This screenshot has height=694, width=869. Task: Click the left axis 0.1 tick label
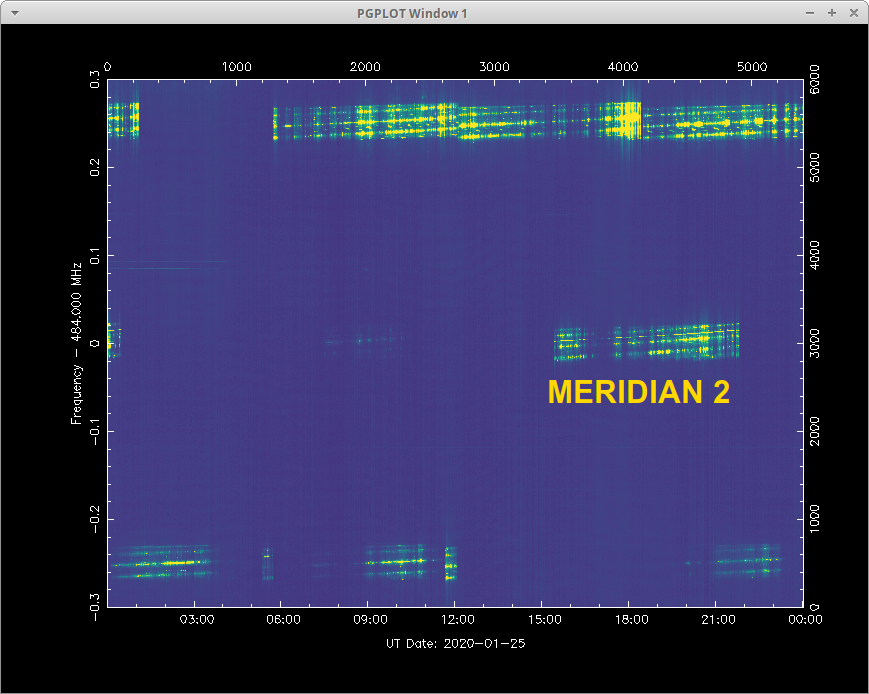pyautogui.click(x=94, y=256)
